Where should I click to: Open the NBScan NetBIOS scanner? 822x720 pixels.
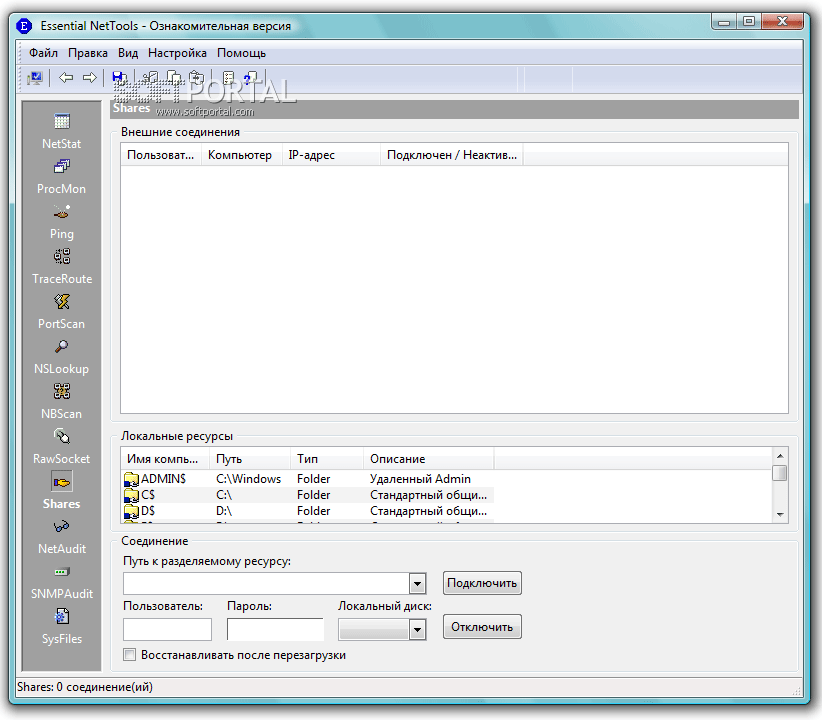point(61,402)
